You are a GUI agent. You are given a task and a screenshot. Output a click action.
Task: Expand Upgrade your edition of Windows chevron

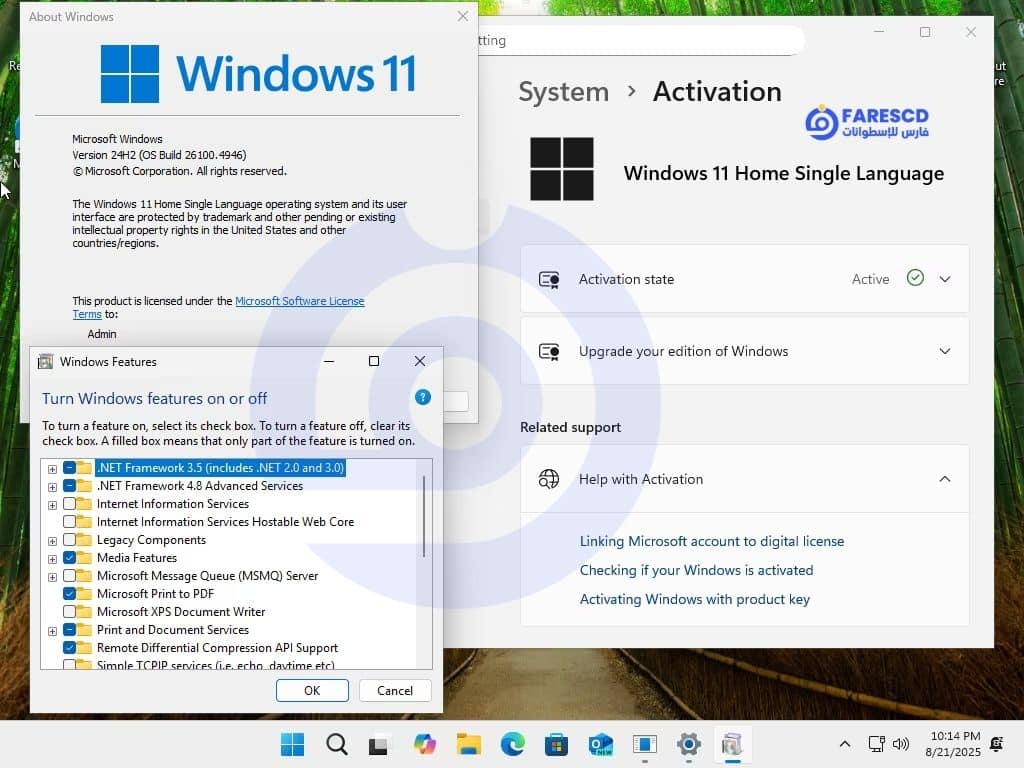point(944,351)
